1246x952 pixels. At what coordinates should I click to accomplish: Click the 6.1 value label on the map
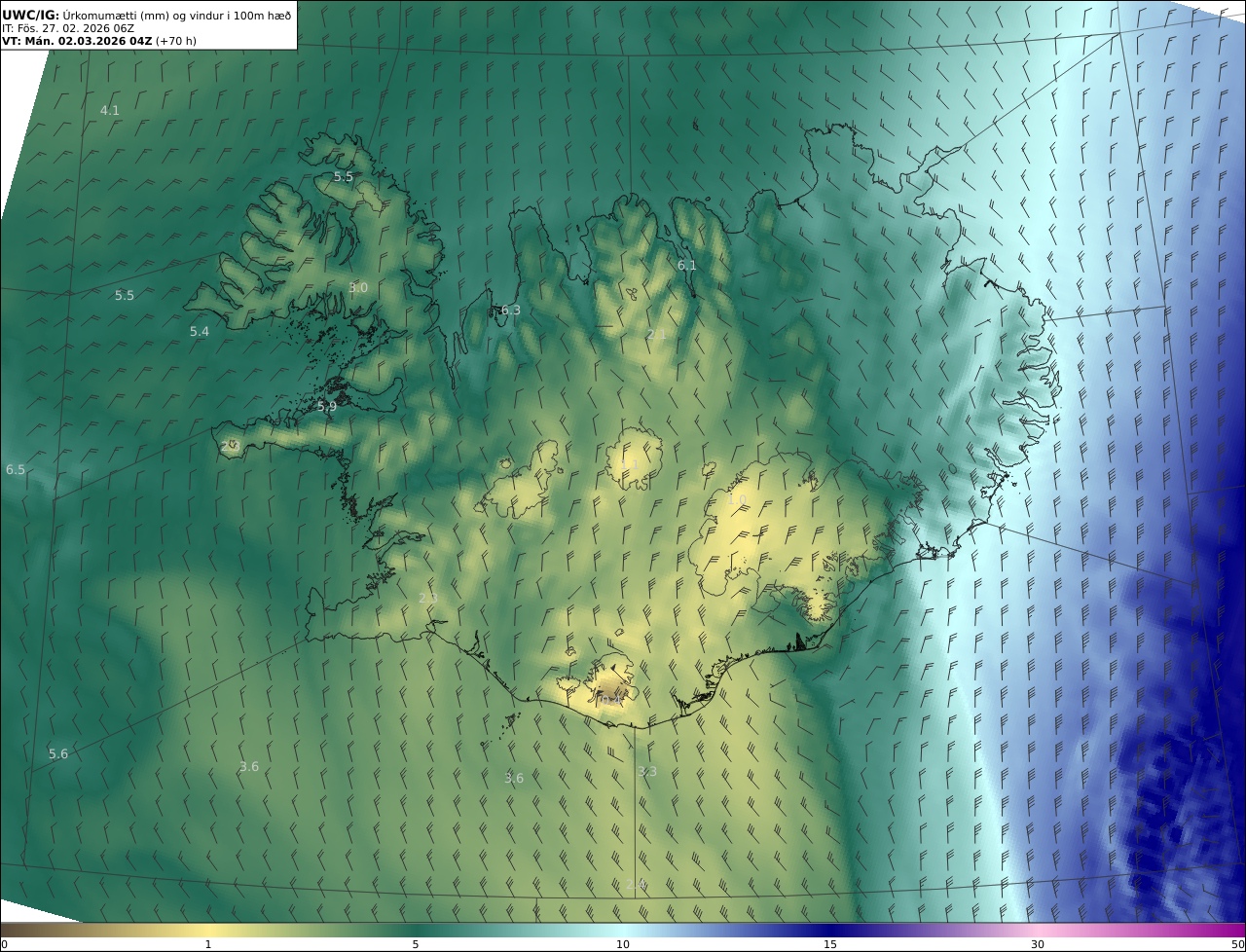687,266
